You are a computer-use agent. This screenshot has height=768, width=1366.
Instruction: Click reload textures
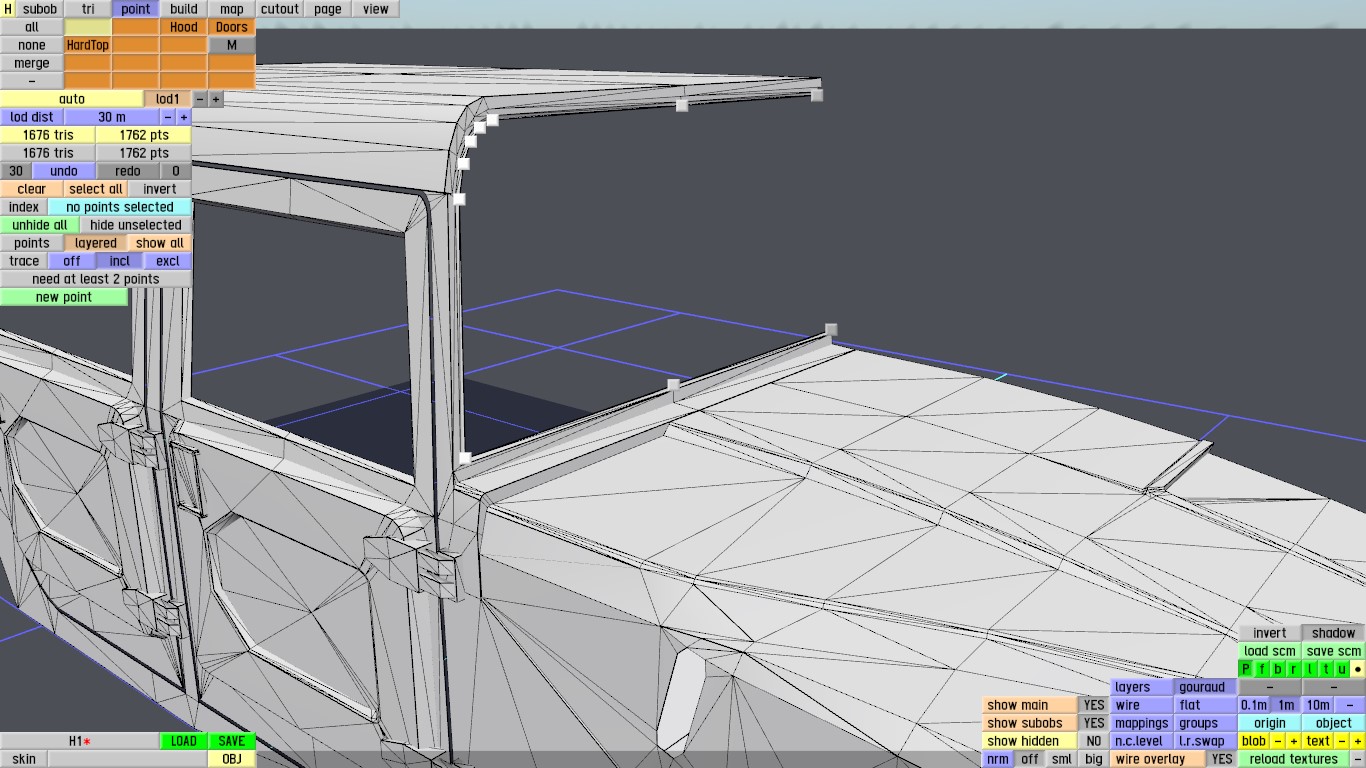click(x=1294, y=759)
